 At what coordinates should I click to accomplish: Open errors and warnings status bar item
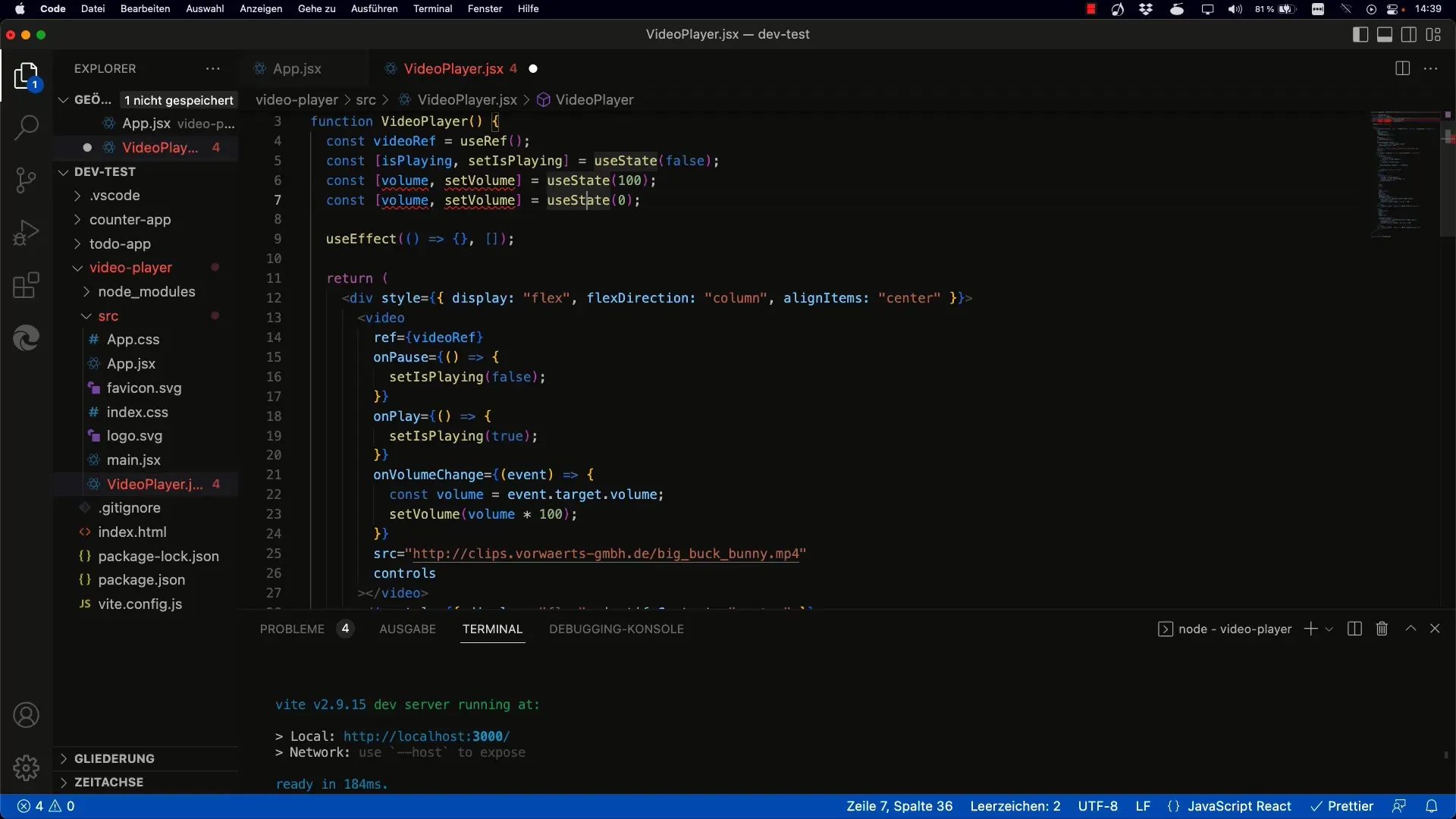[45, 806]
